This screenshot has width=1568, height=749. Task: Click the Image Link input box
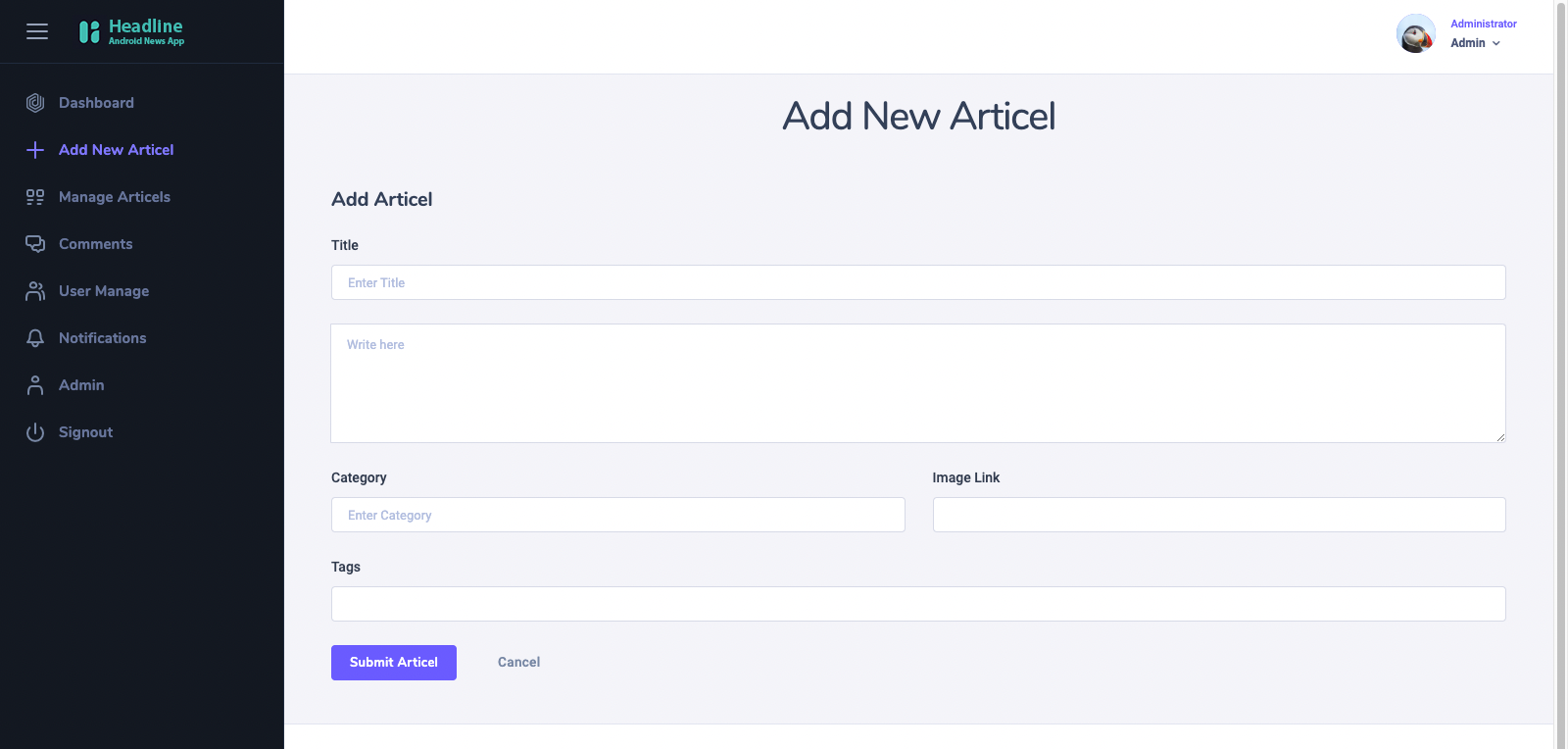click(x=1219, y=515)
